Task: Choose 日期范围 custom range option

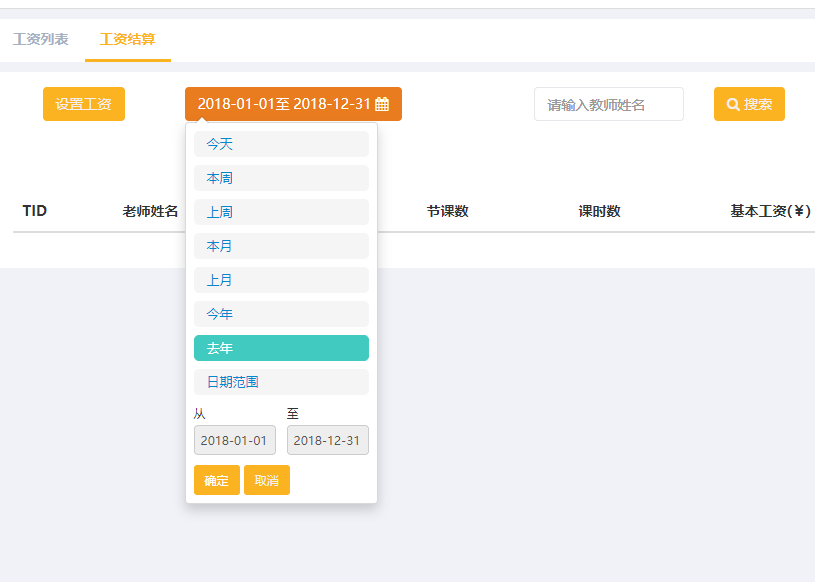Action: click(281, 382)
